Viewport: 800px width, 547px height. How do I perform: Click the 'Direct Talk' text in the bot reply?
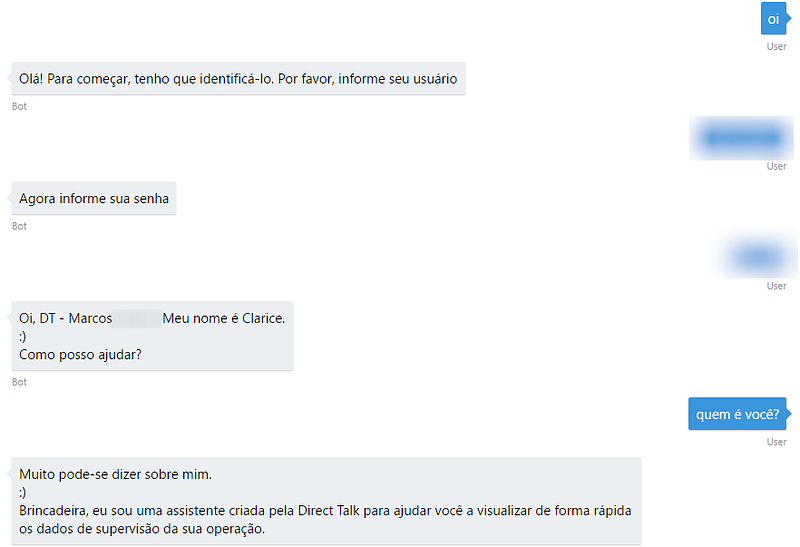coord(329,511)
